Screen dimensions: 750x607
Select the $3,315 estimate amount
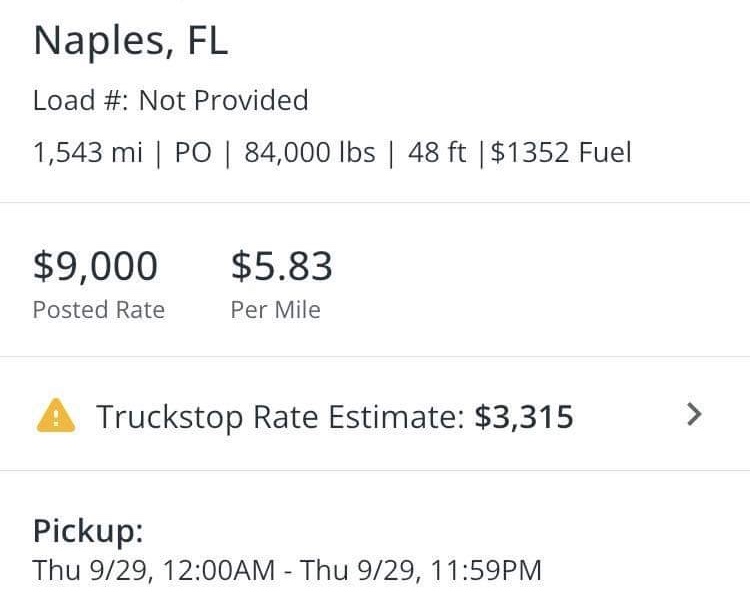524,416
